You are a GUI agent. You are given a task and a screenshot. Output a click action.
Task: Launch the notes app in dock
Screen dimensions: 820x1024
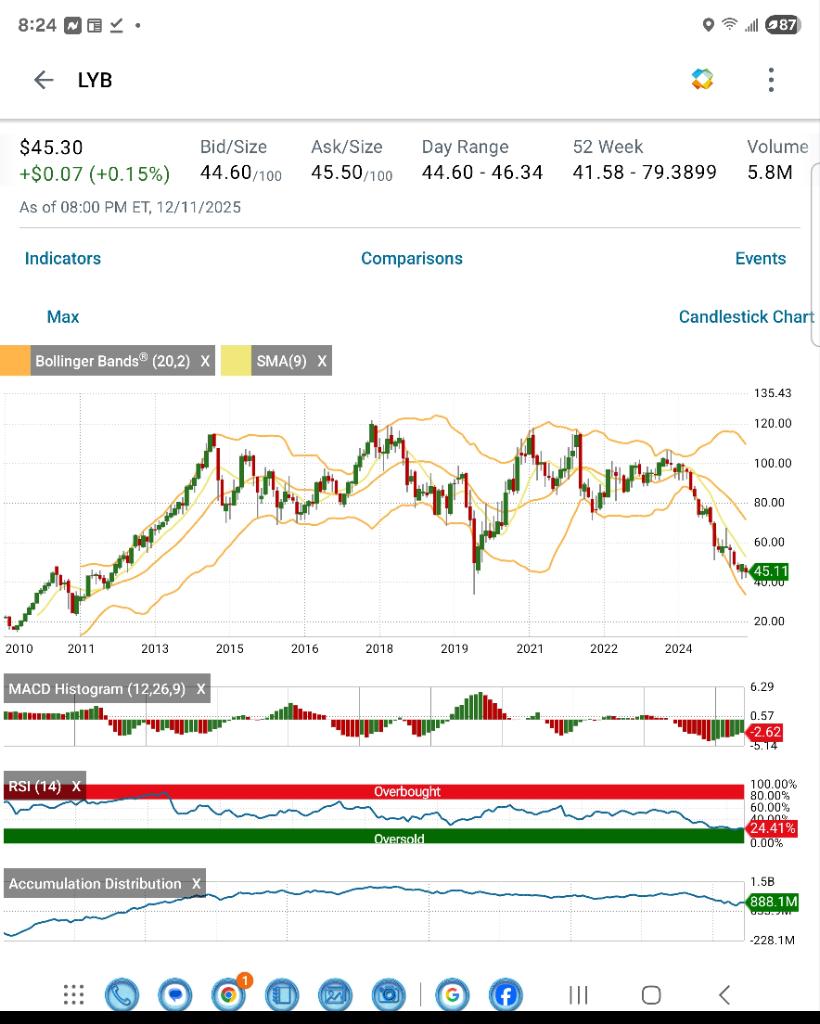[281, 995]
